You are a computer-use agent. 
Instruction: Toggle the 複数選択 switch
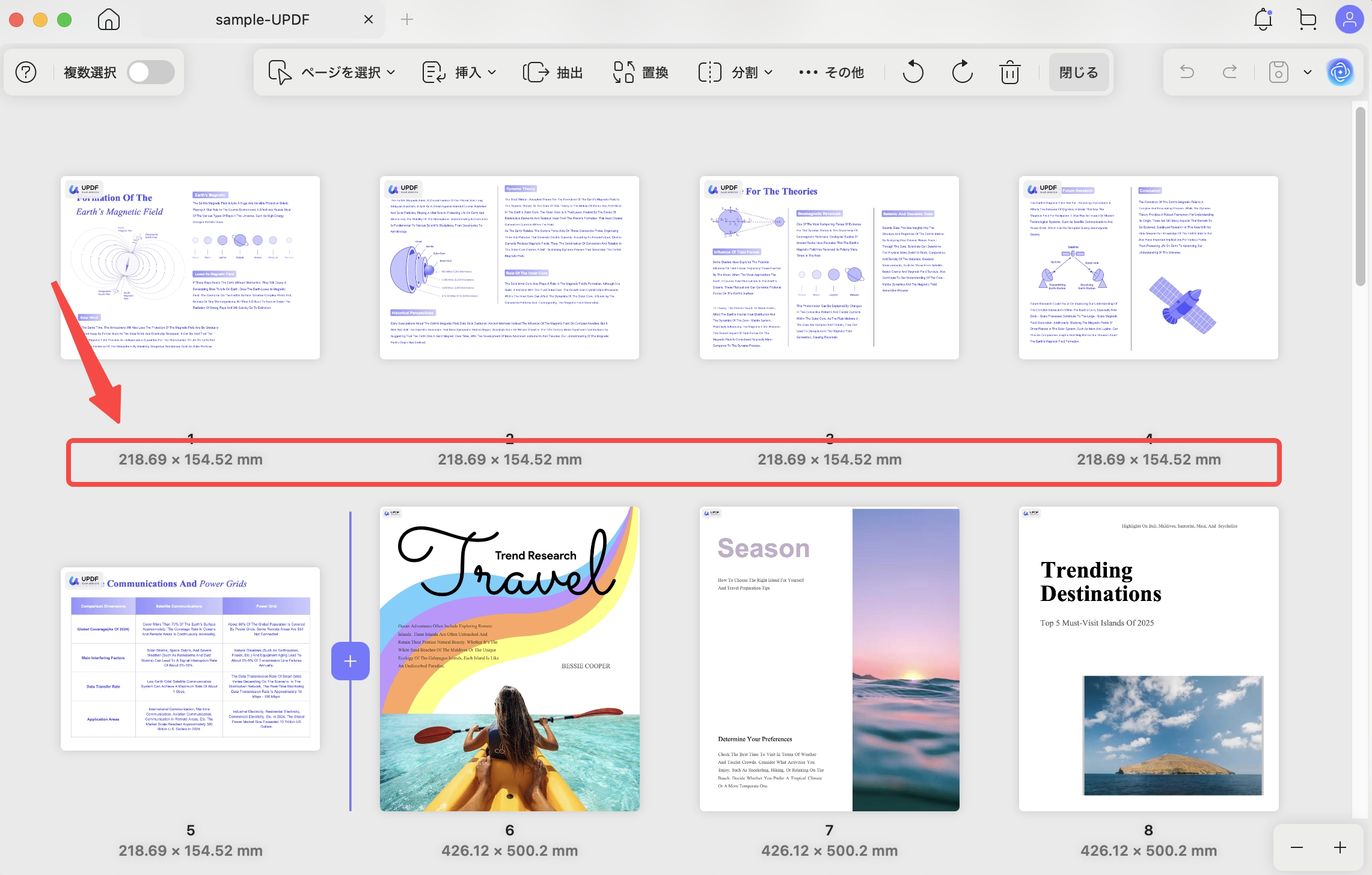(x=151, y=73)
